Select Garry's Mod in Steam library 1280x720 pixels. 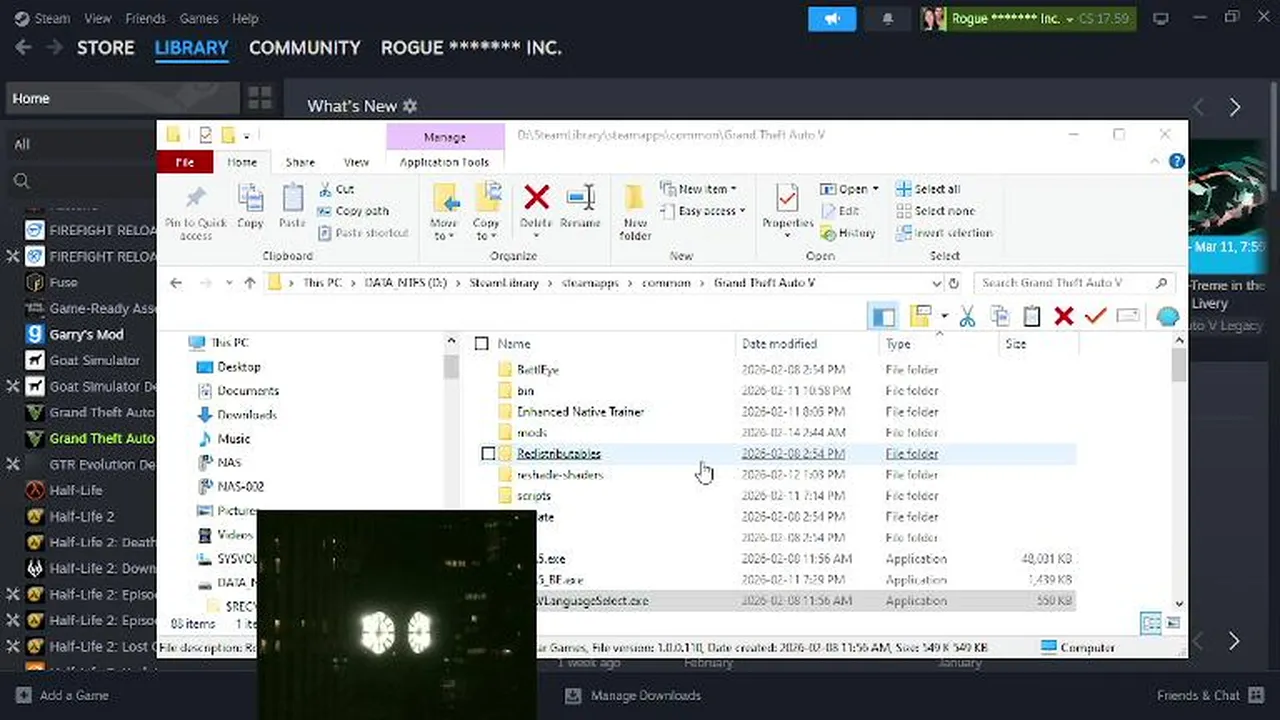click(86, 334)
